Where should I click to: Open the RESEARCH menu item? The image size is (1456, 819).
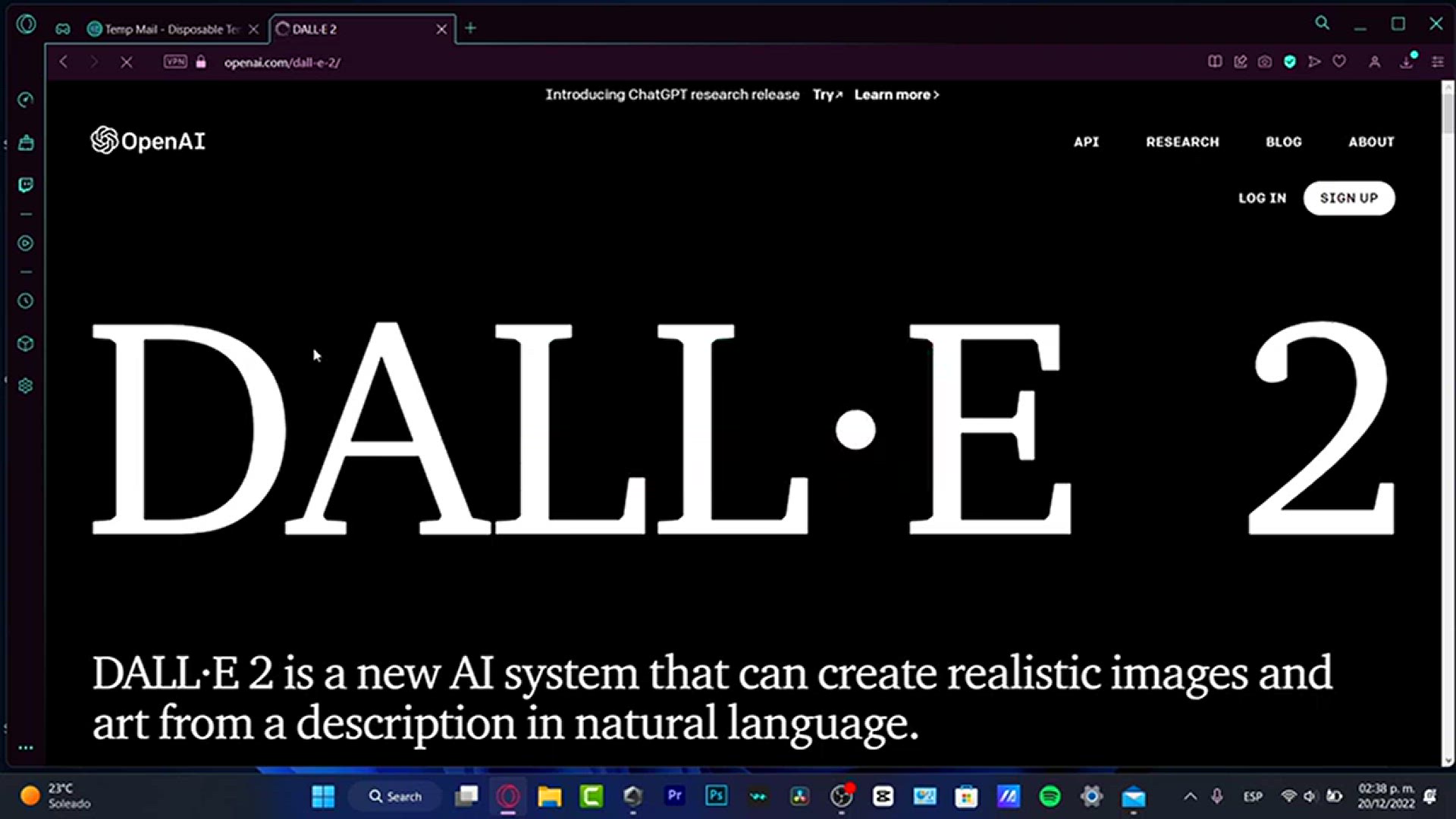[1182, 142]
